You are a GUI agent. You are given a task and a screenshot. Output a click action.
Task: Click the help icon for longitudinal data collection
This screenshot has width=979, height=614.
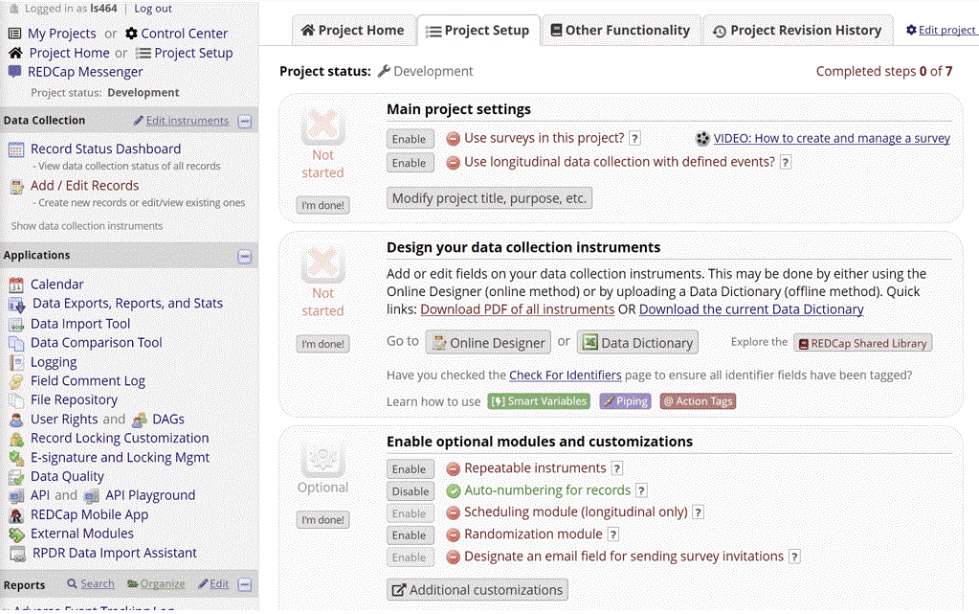(785, 162)
